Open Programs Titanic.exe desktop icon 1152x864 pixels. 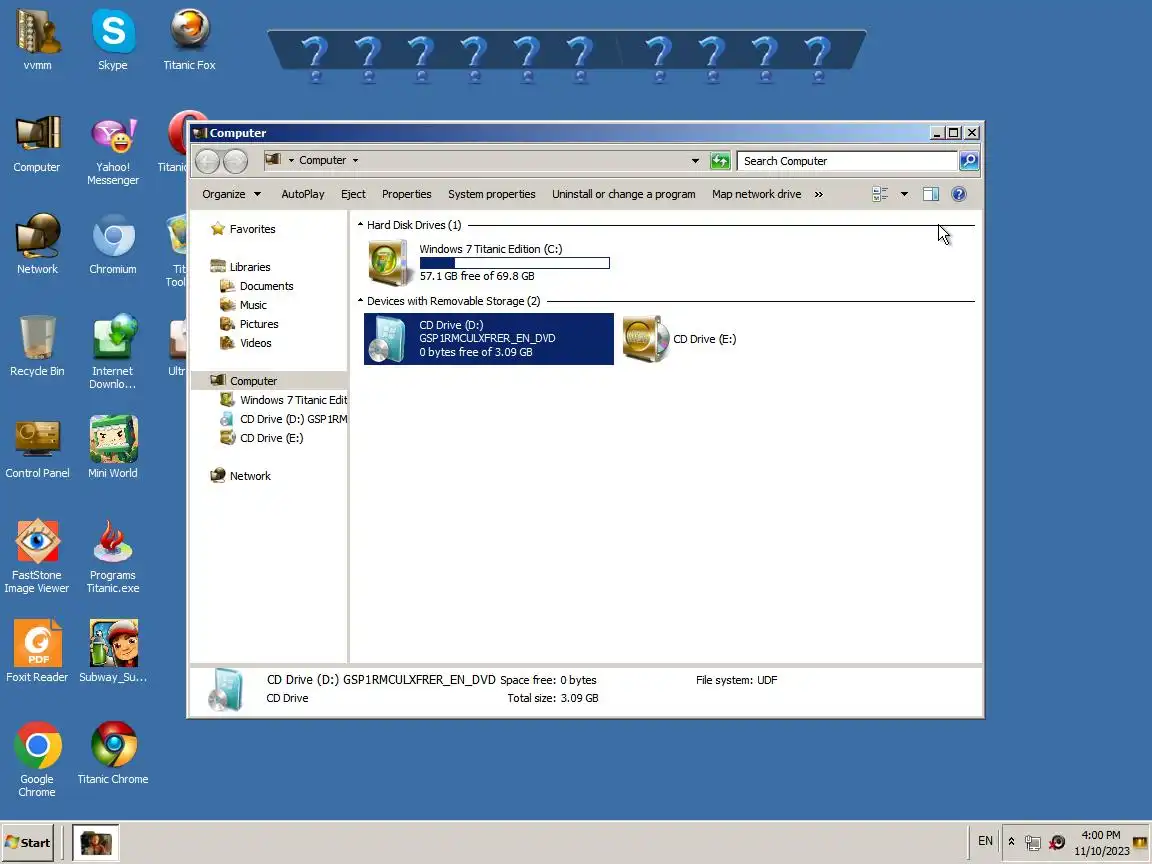tap(112, 555)
